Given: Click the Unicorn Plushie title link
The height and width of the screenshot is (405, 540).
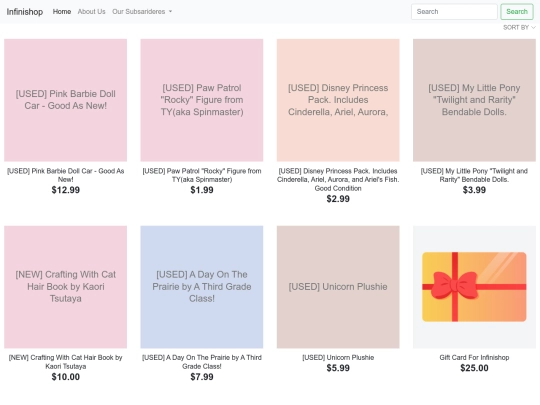Looking at the screenshot, I should (x=338, y=357).
